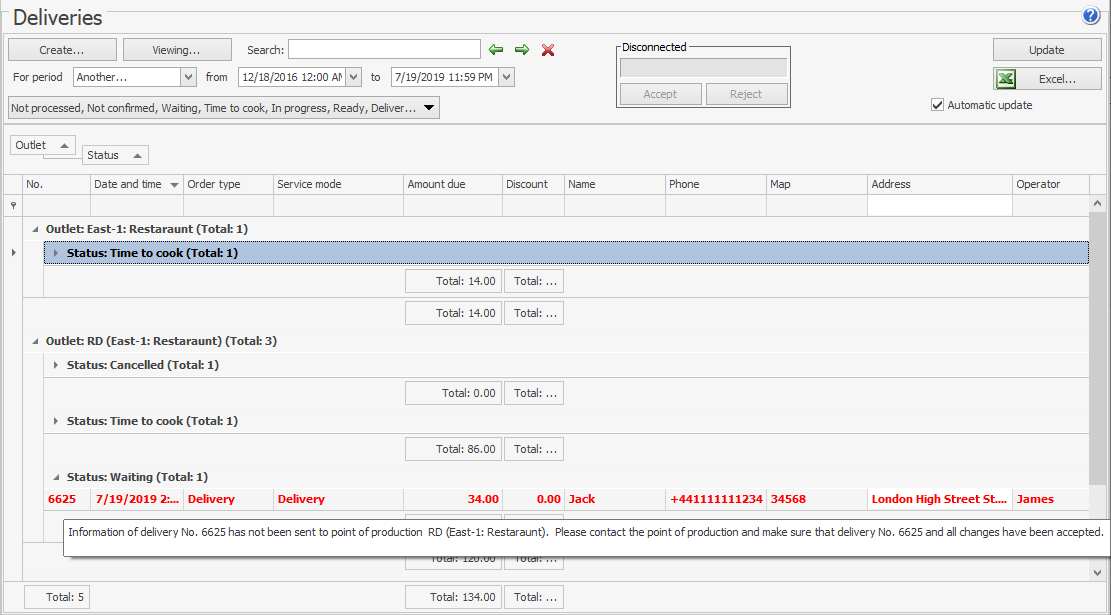Click the Create... button

(62, 50)
